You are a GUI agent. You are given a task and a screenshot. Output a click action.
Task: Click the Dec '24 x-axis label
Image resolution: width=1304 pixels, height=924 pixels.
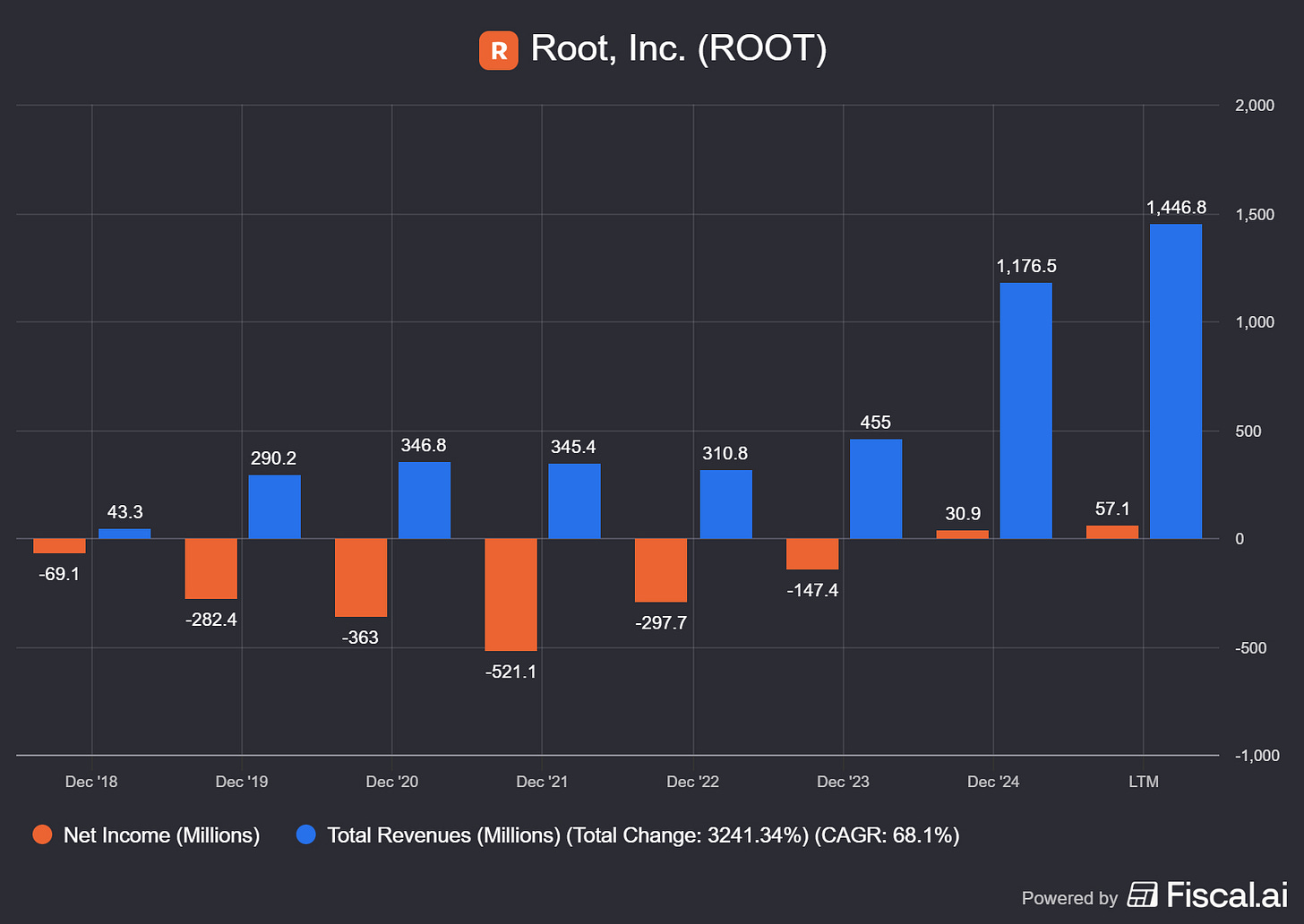993,782
